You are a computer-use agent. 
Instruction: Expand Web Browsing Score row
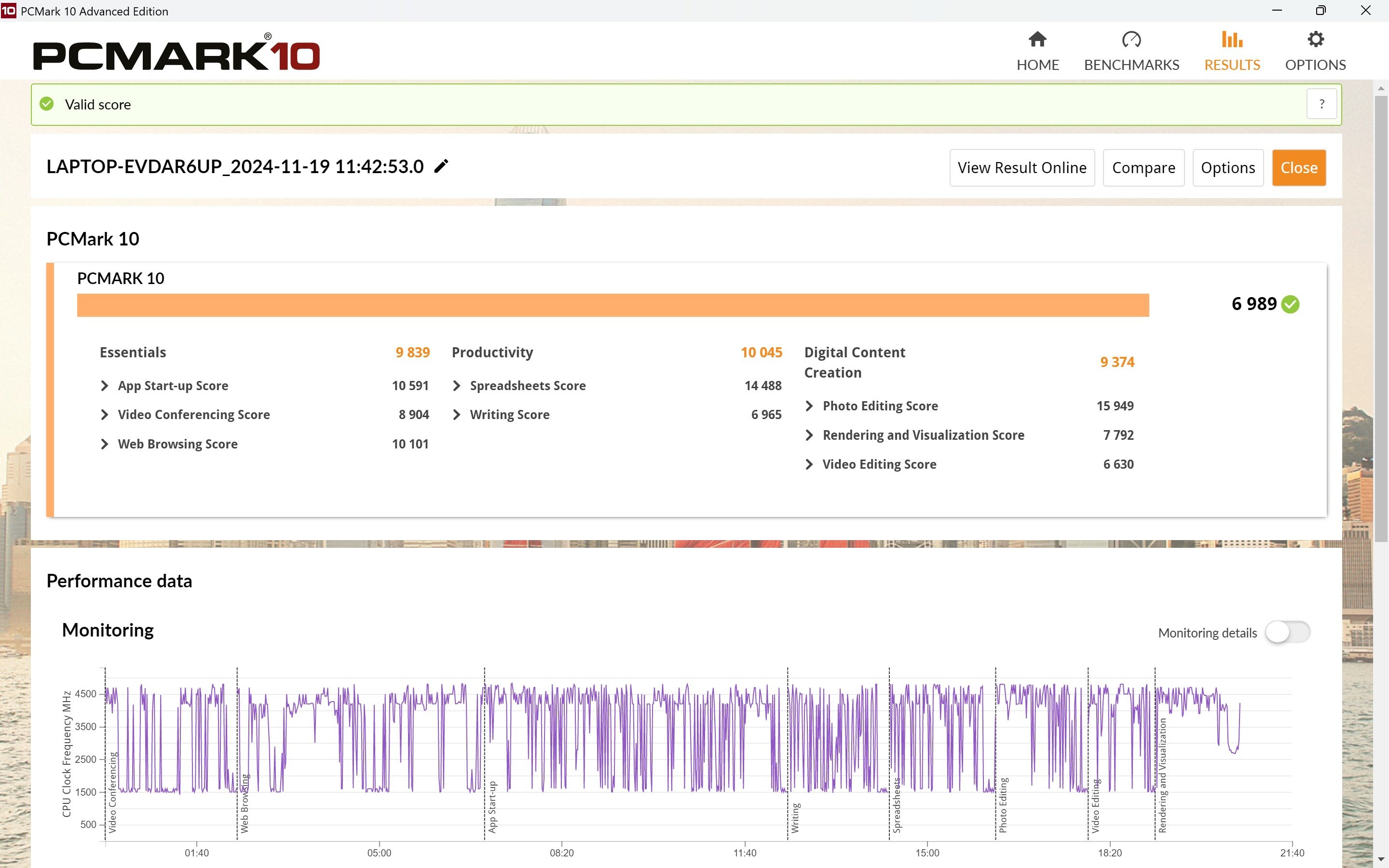[x=105, y=444]
